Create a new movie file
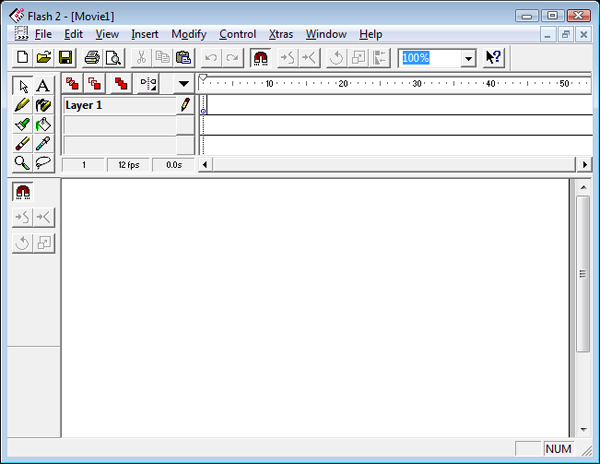 (x=23, y=58)
